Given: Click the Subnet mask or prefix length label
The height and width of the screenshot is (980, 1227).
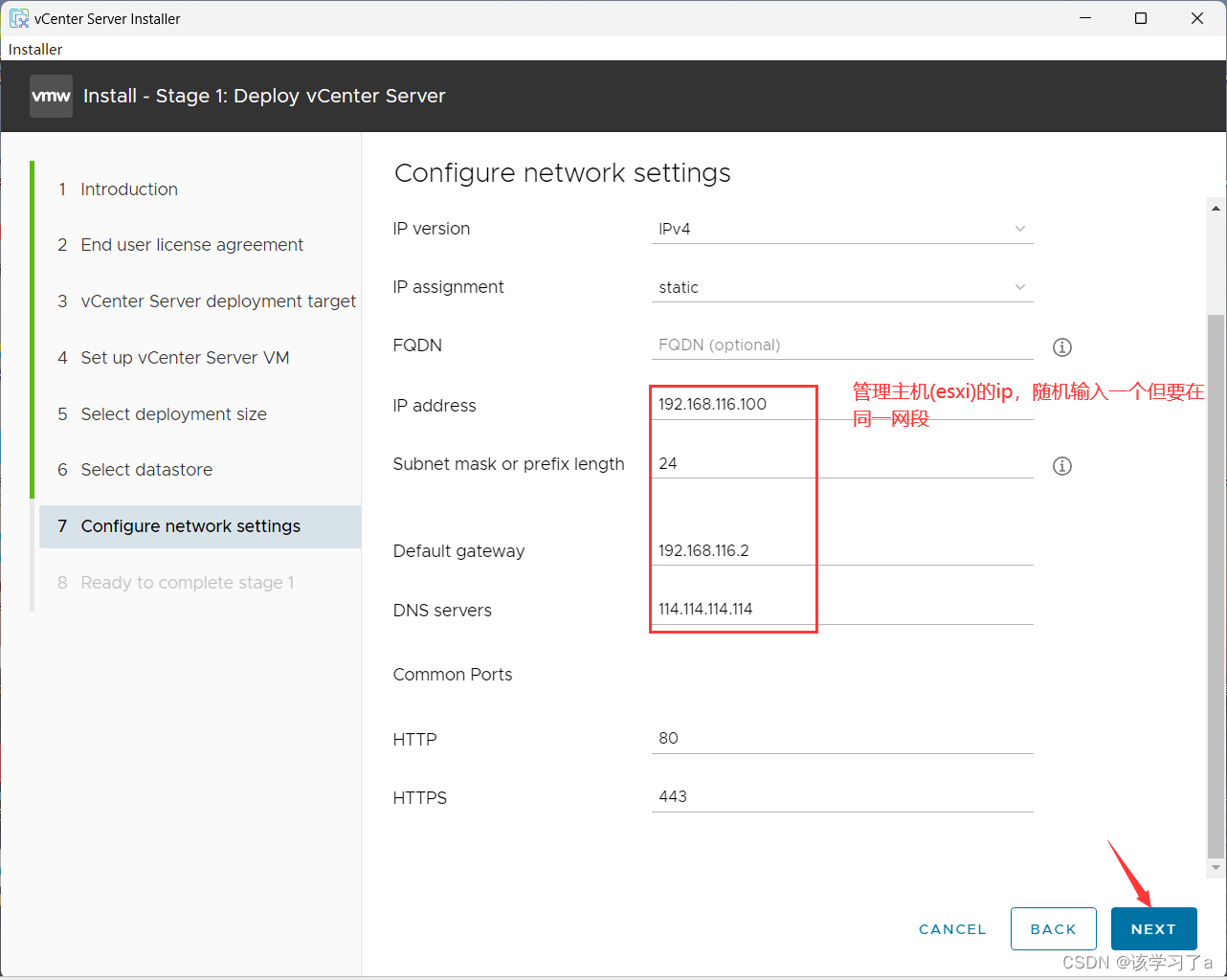Looking at the screenshot, I should click(x=508, y=464).
